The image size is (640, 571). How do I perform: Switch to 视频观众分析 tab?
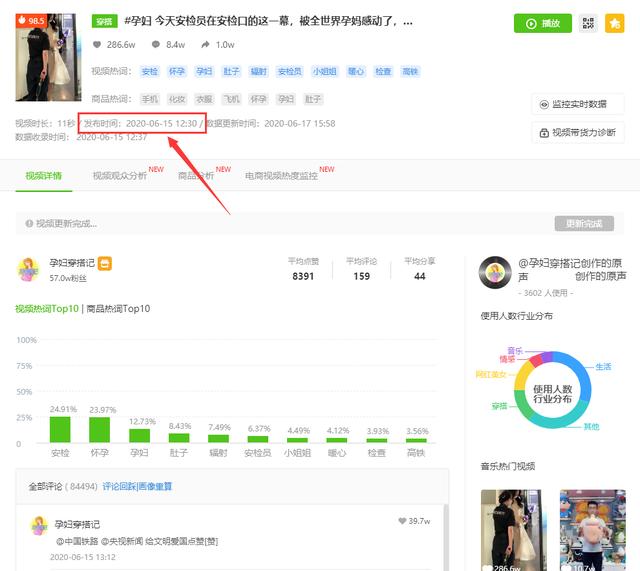[119, 176]
